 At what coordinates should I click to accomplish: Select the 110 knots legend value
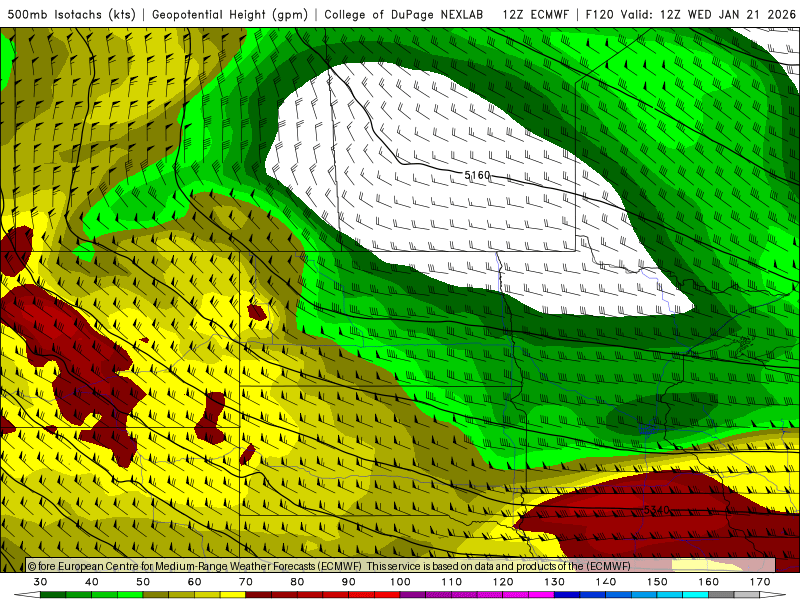(452, 582)
